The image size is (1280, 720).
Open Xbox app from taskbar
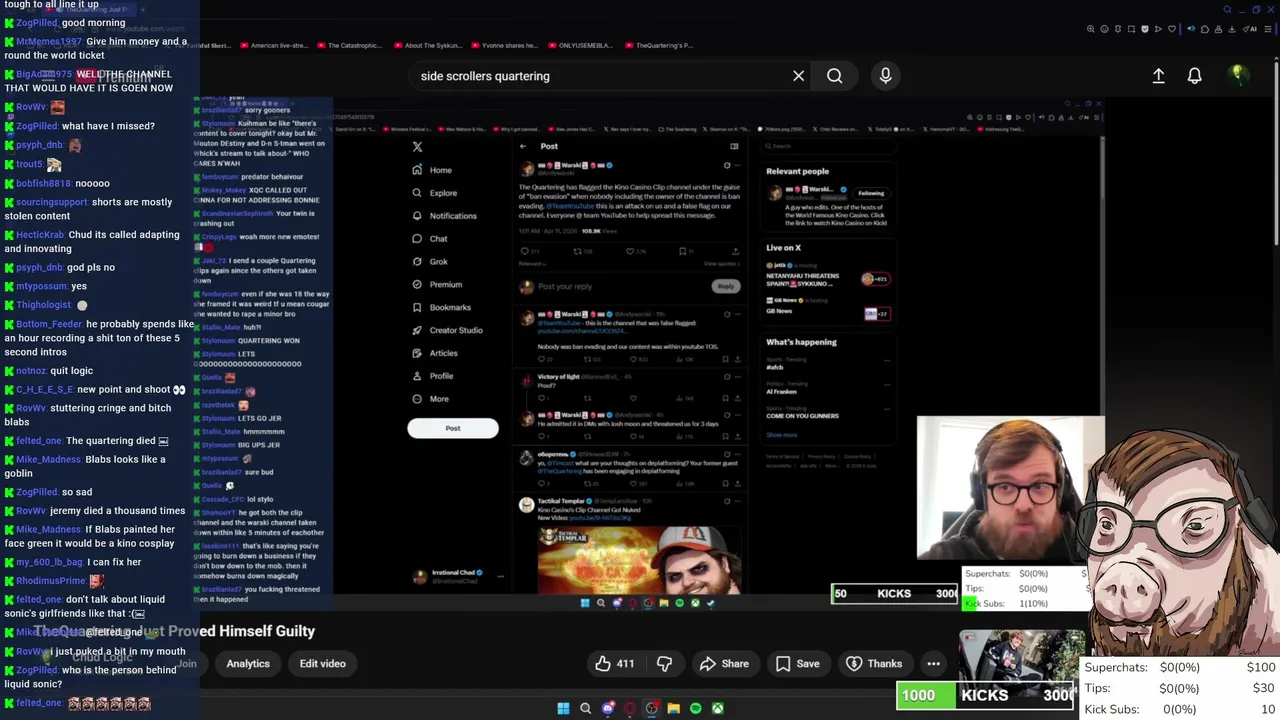(717, 709)
